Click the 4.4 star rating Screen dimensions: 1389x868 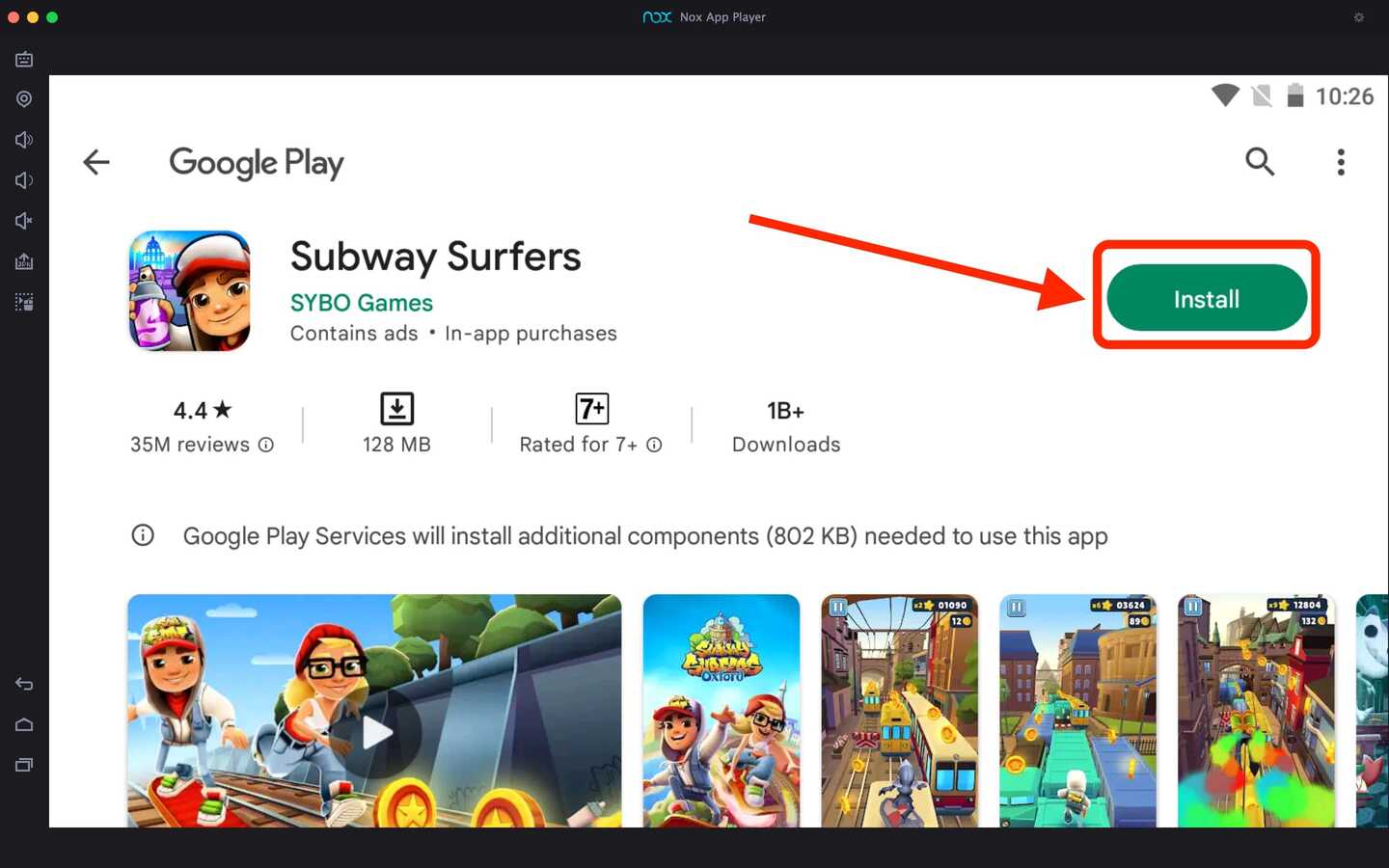203,411
